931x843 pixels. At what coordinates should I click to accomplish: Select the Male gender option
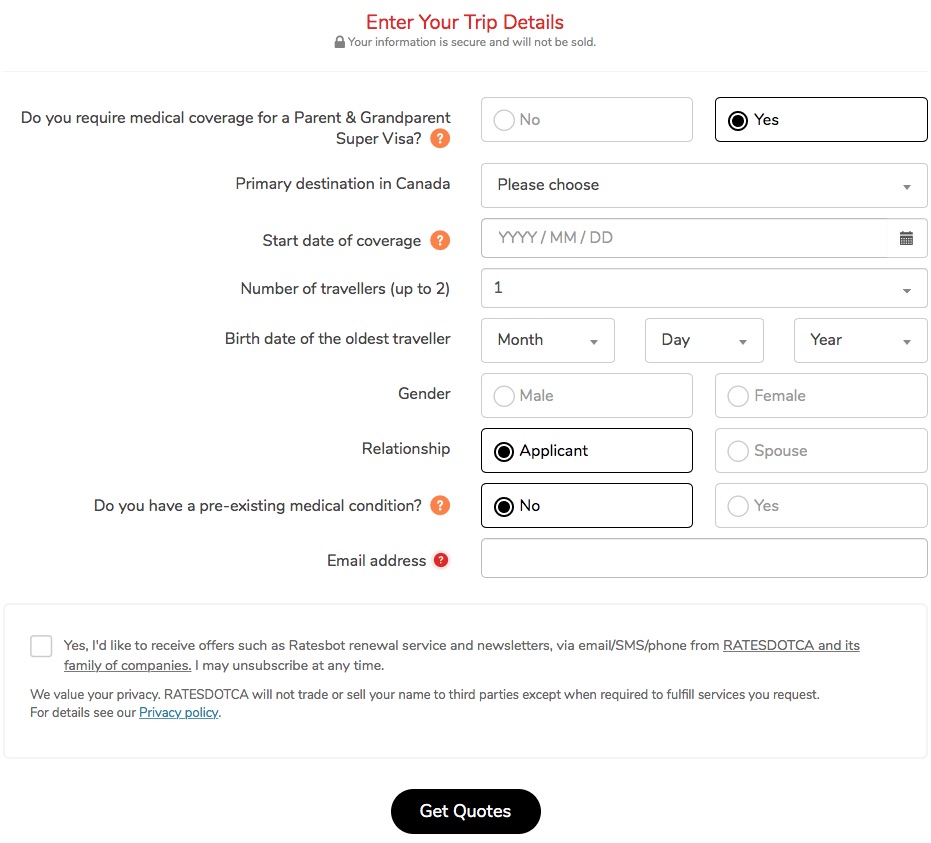tap(587, 395)
